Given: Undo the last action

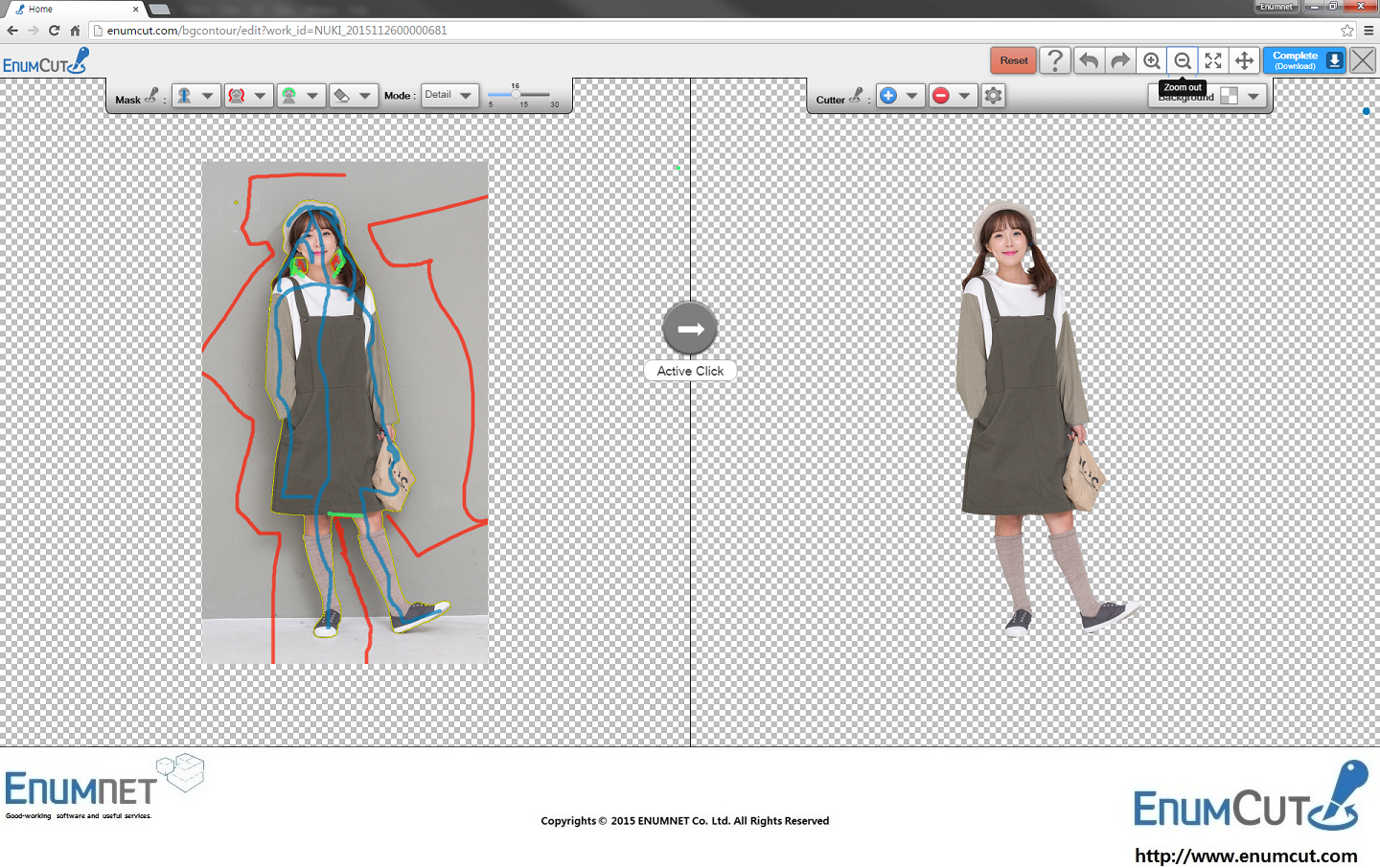Looking at the screenshot, I should (x=1089, y=60).
